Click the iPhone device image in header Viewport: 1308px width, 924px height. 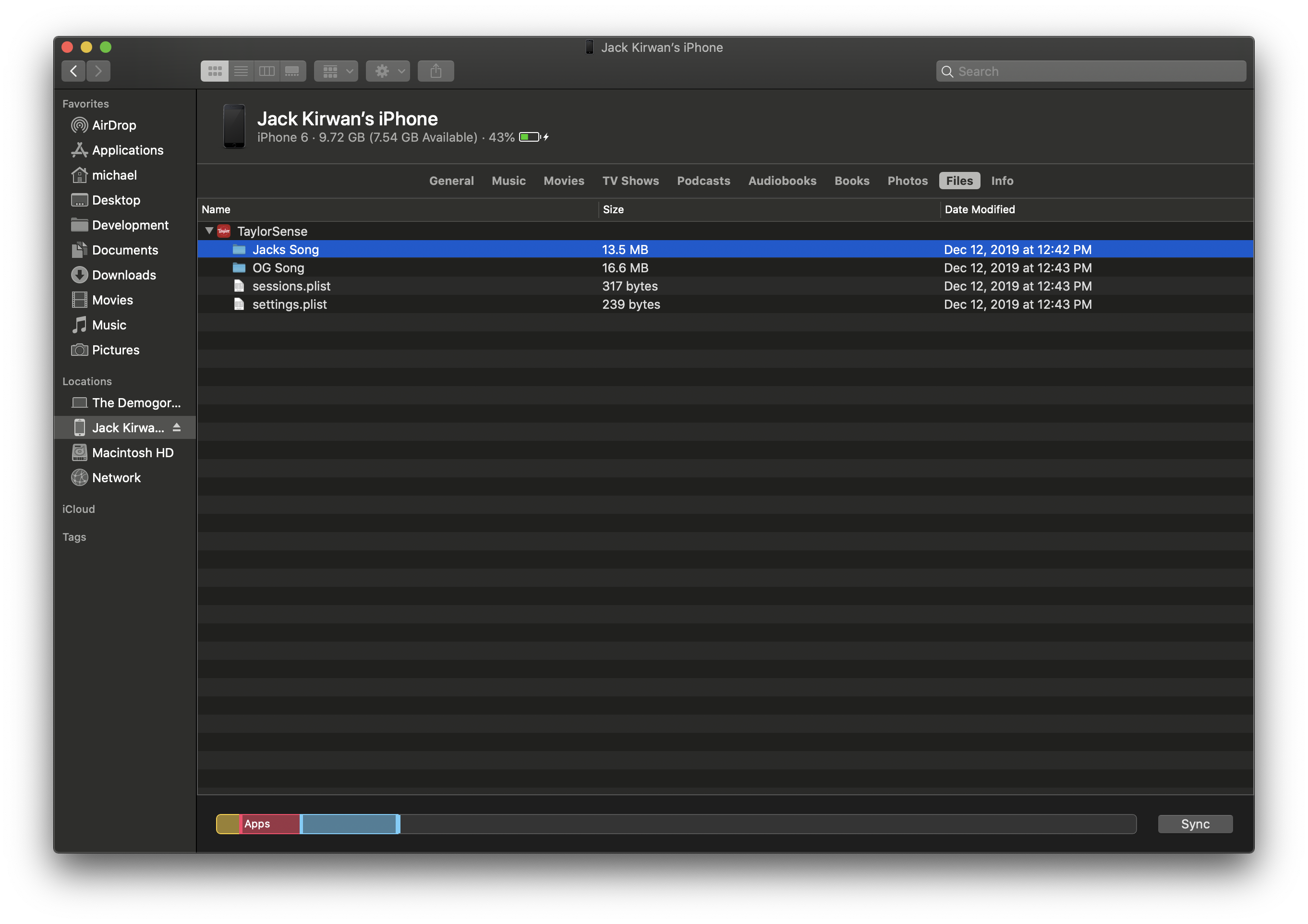[234, 126]
